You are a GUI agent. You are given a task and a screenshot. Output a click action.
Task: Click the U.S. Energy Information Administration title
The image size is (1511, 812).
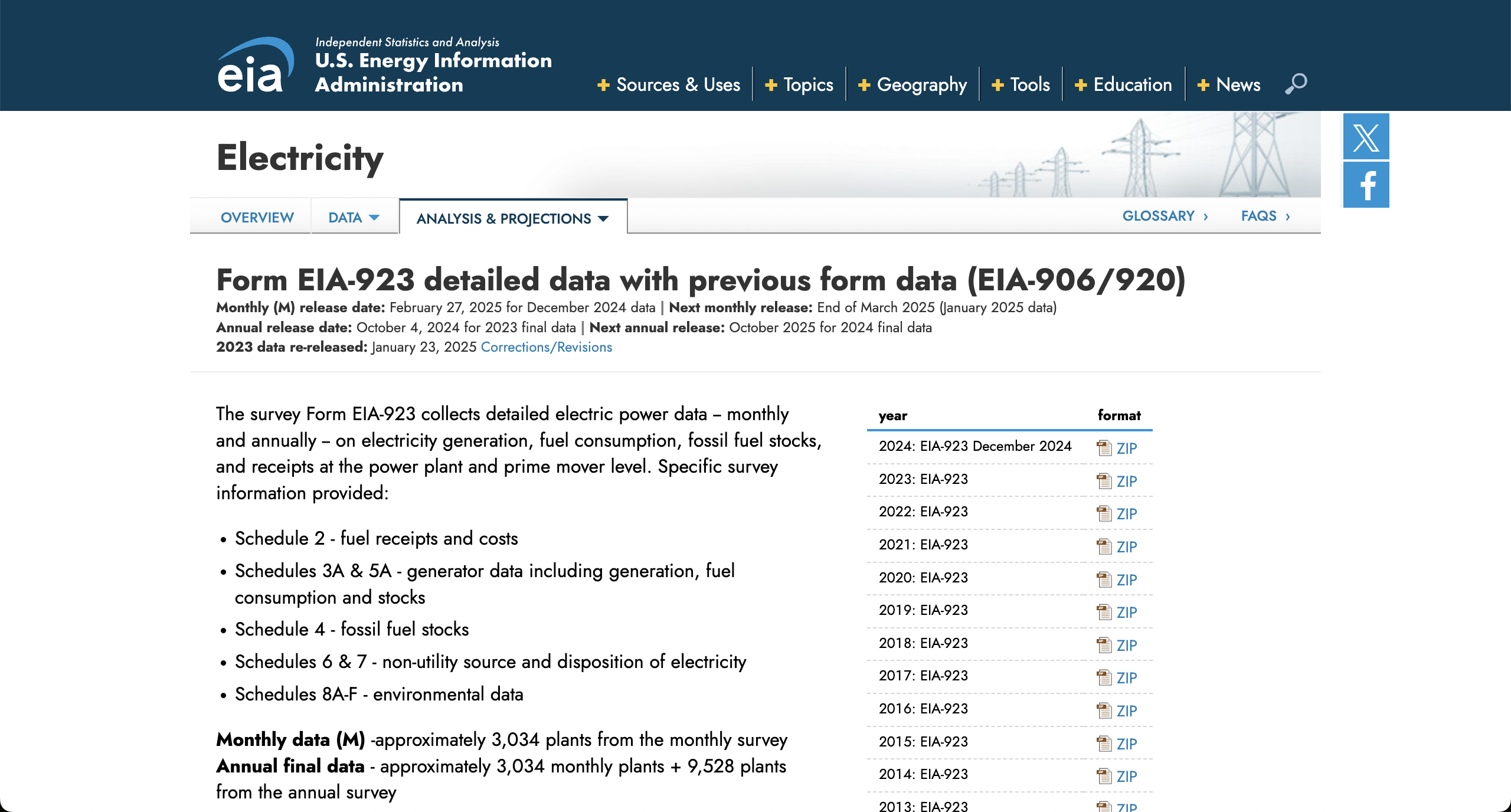tap(434, 73)
